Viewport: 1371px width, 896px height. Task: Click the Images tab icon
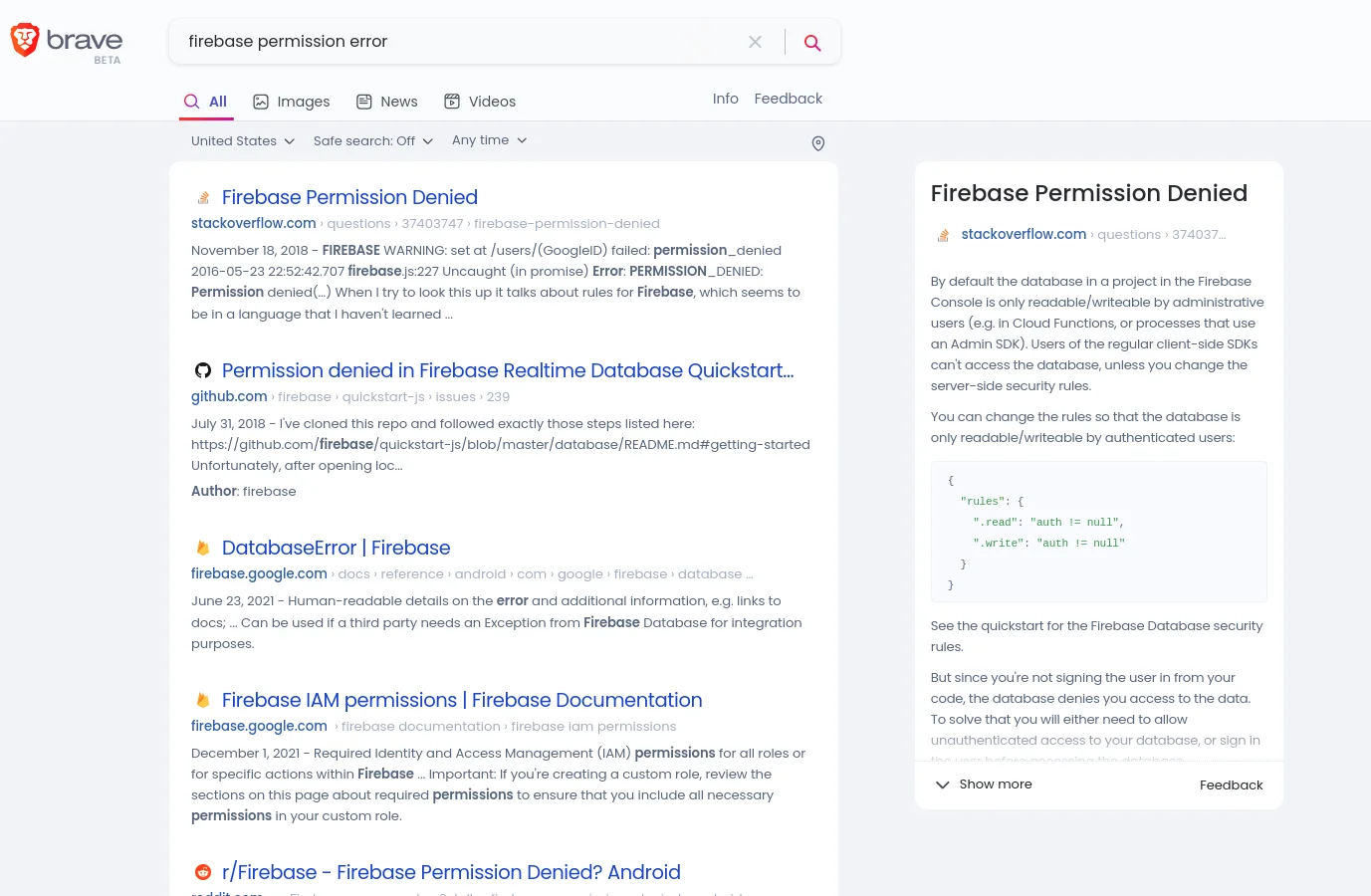(261, 102)
